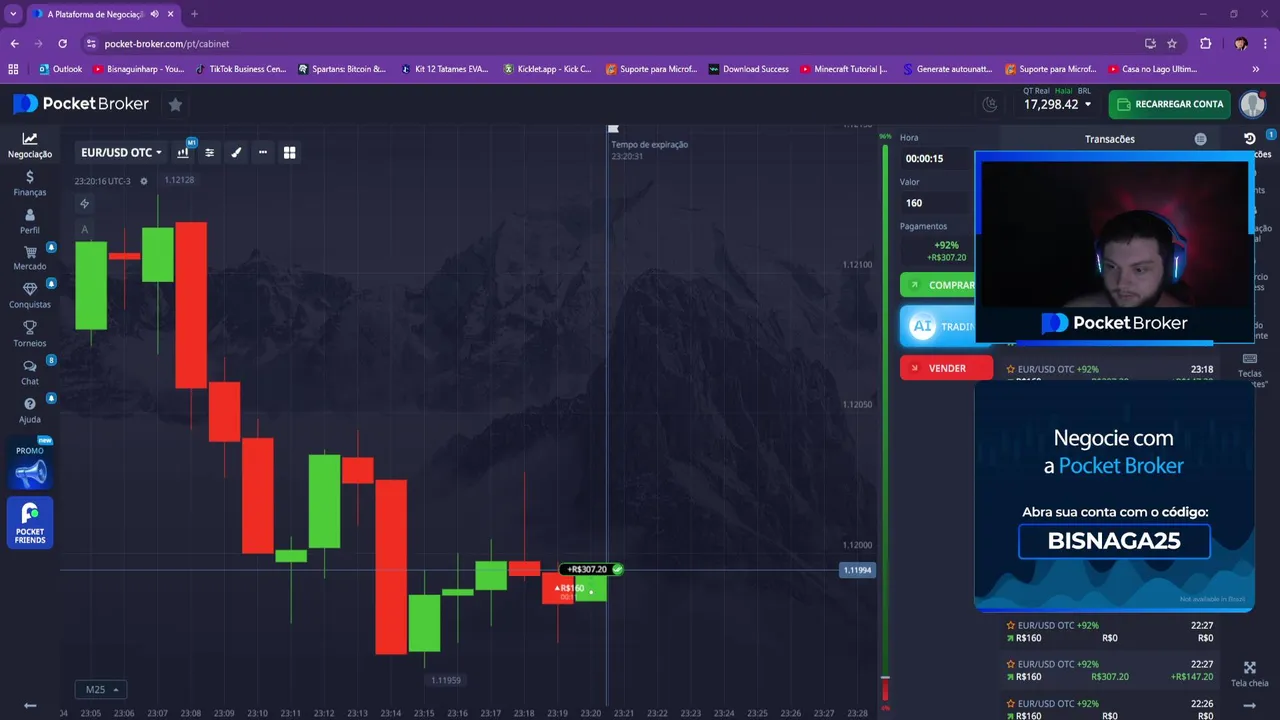
Task: Open the Chrome apps grid icon
Action: (13, 69)
